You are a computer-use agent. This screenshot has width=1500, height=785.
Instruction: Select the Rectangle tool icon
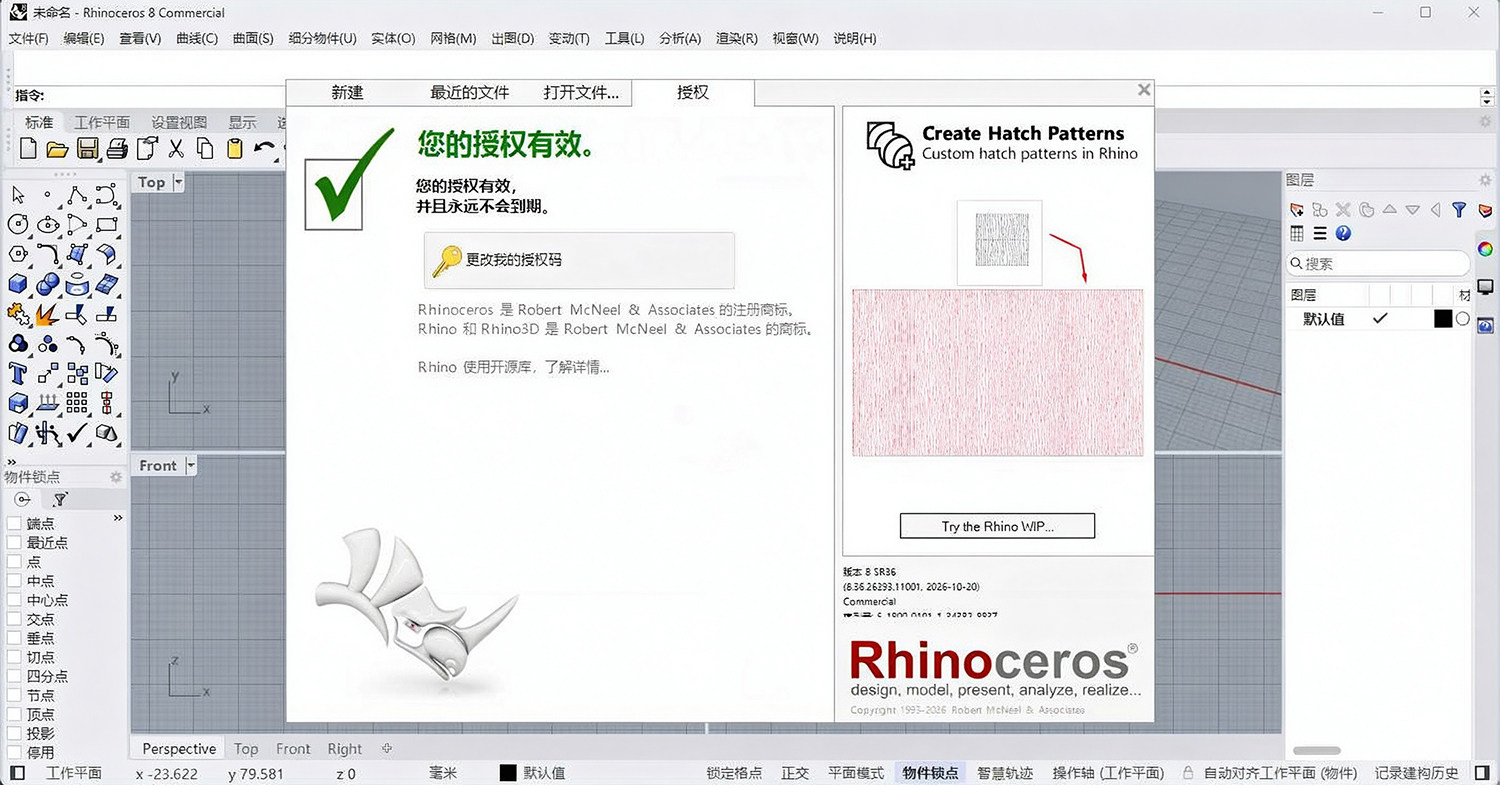tap(107, 224)
